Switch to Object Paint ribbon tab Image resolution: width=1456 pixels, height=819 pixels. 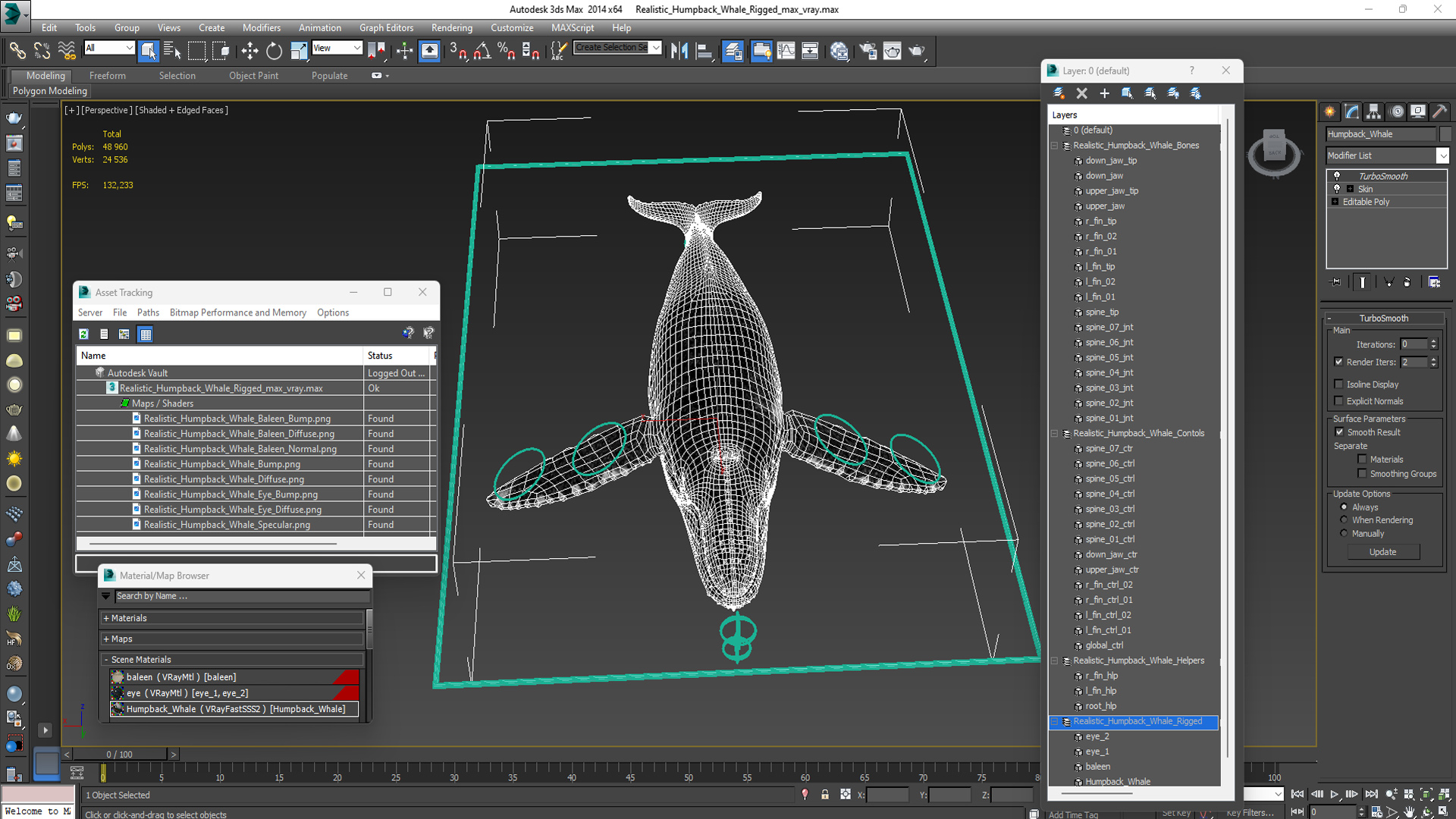pyautogui.click(x=253, y=76)
